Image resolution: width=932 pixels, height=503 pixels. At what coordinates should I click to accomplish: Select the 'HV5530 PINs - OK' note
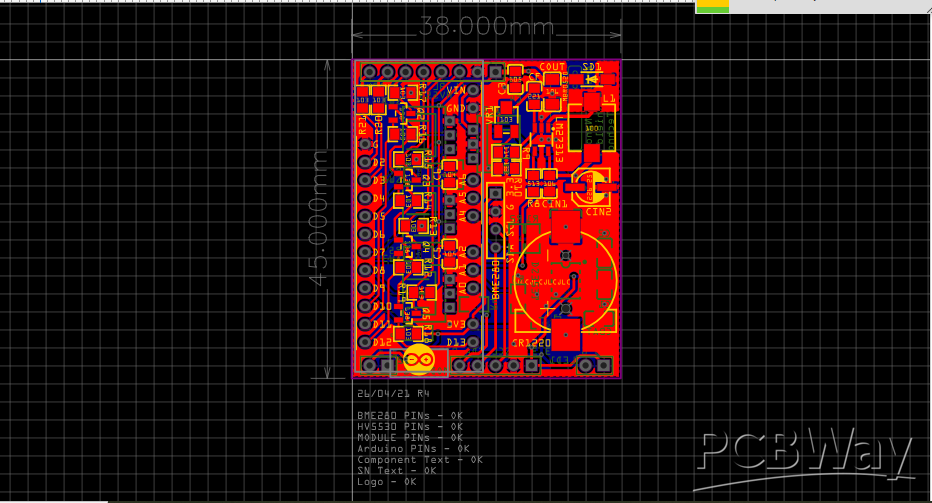coord(410,426)
